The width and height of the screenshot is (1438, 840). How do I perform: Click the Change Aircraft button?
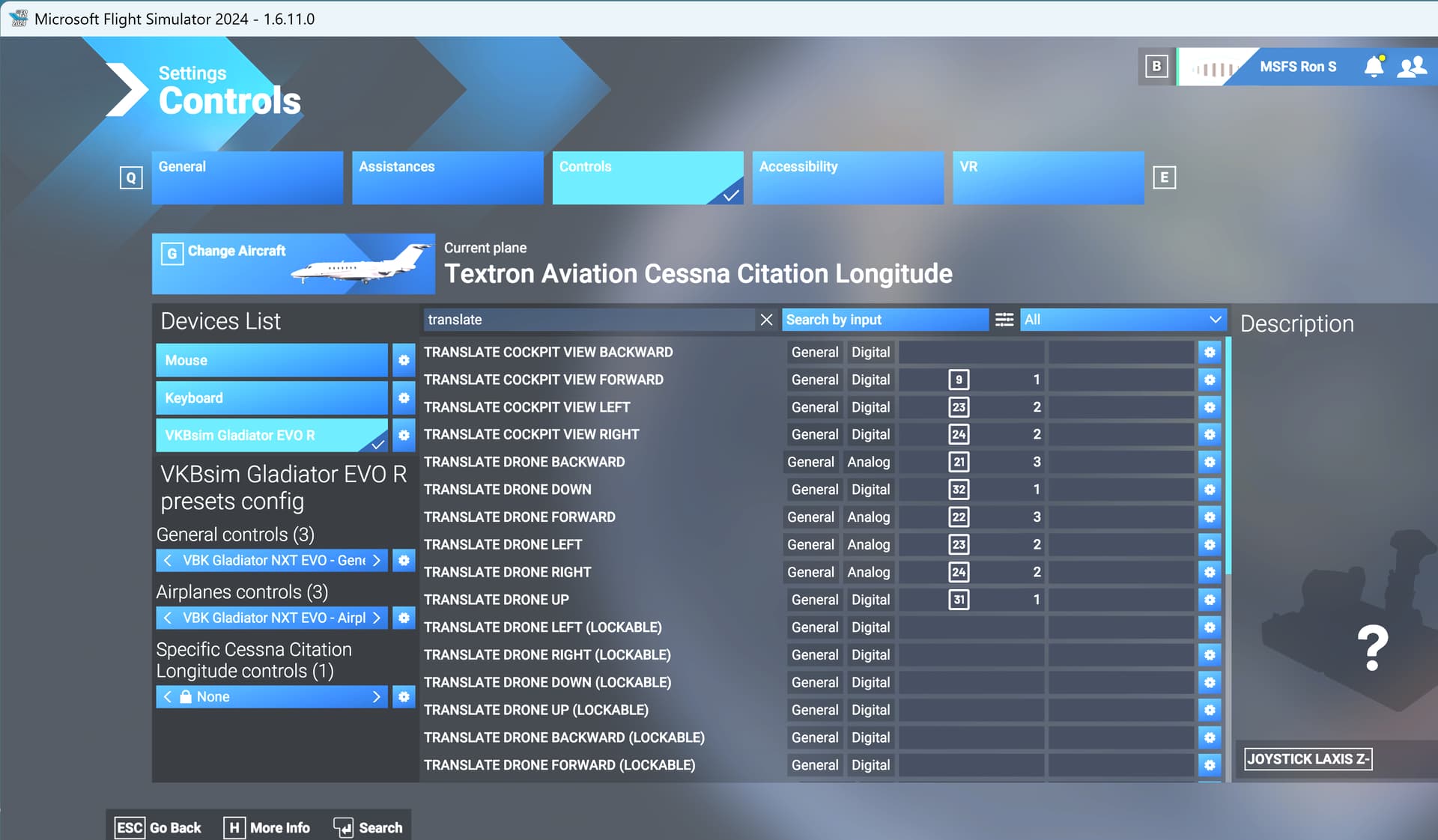pyautogui.click(x=293, y=264)
